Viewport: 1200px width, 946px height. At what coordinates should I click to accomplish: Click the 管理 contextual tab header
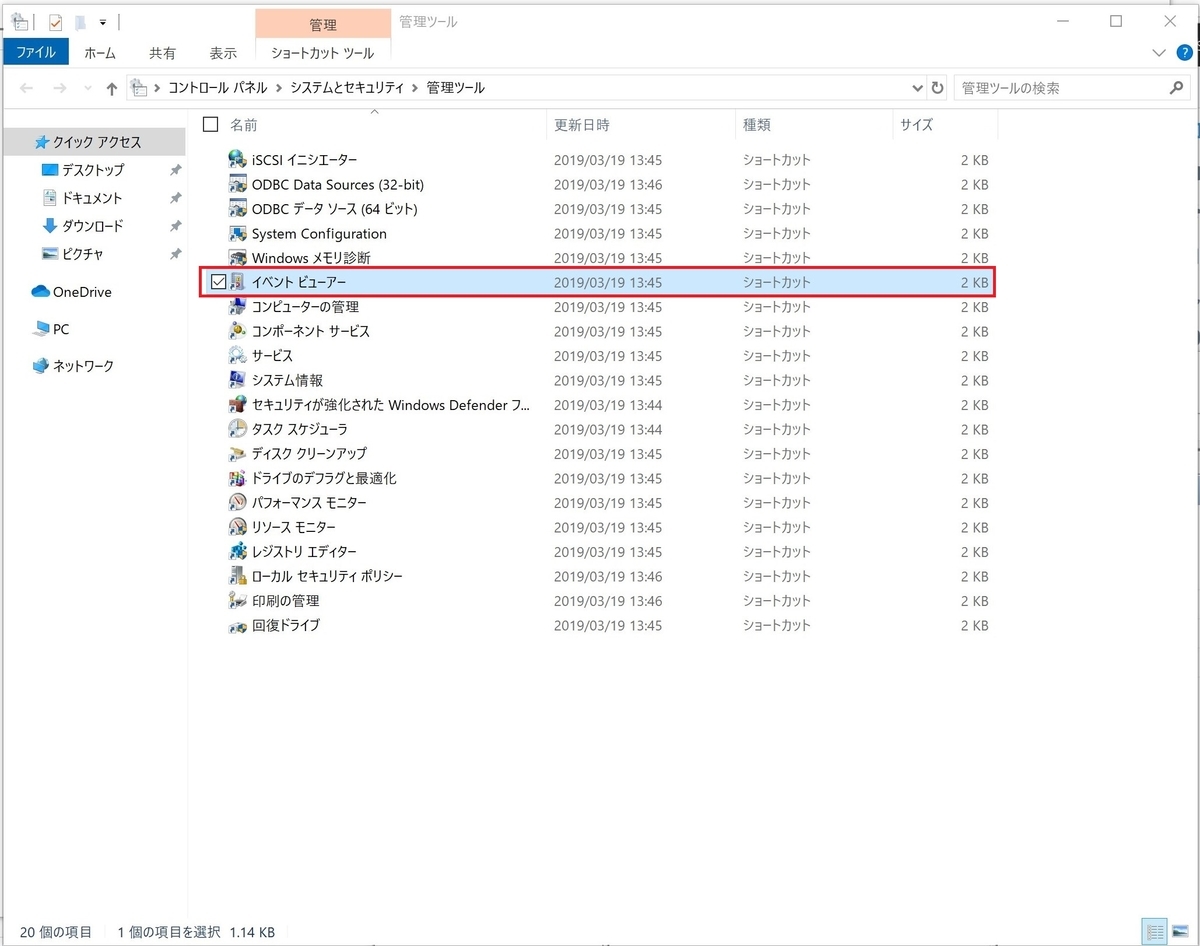[x=323, y=23]
